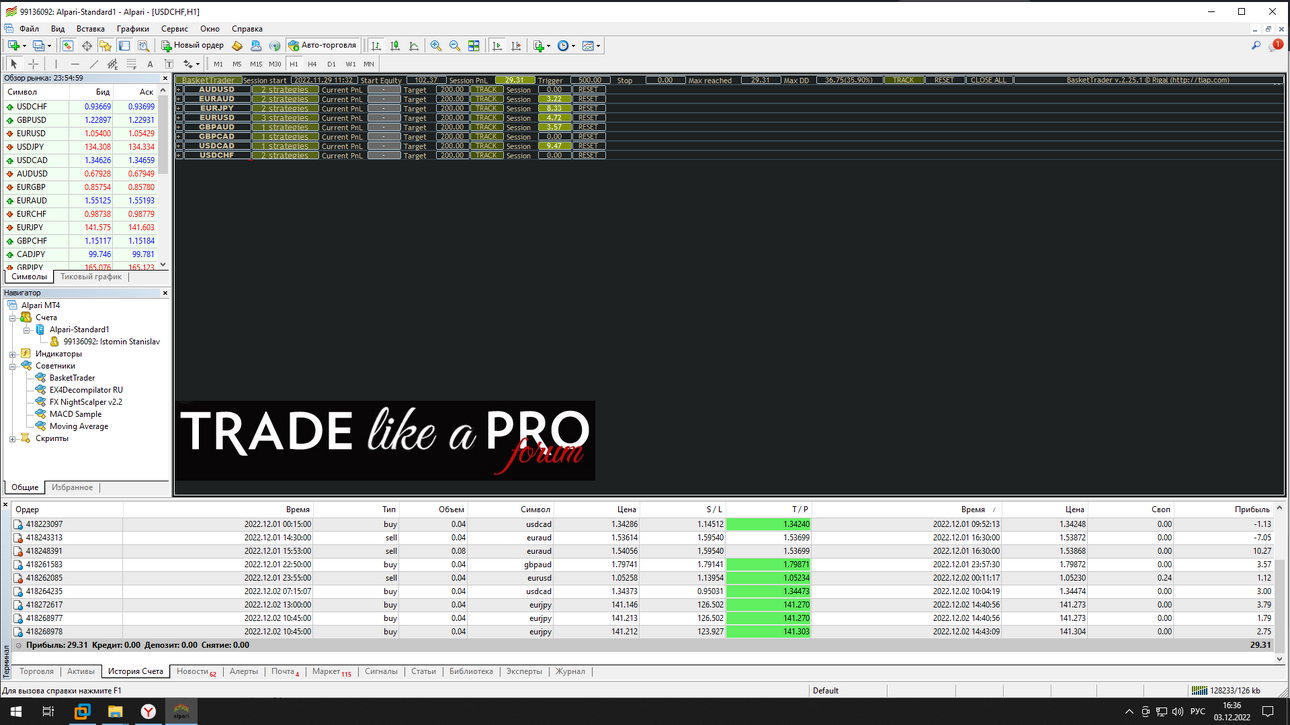Toggle TRACK in the AUDUSD row

(486, 89)
